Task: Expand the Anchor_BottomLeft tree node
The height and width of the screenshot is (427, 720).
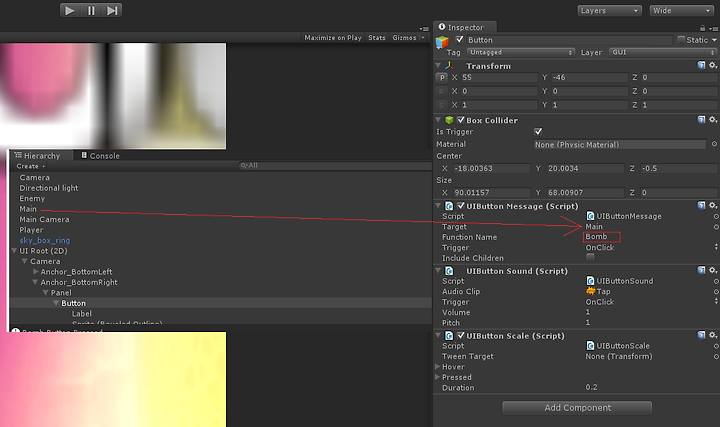Action: [35, 271]
